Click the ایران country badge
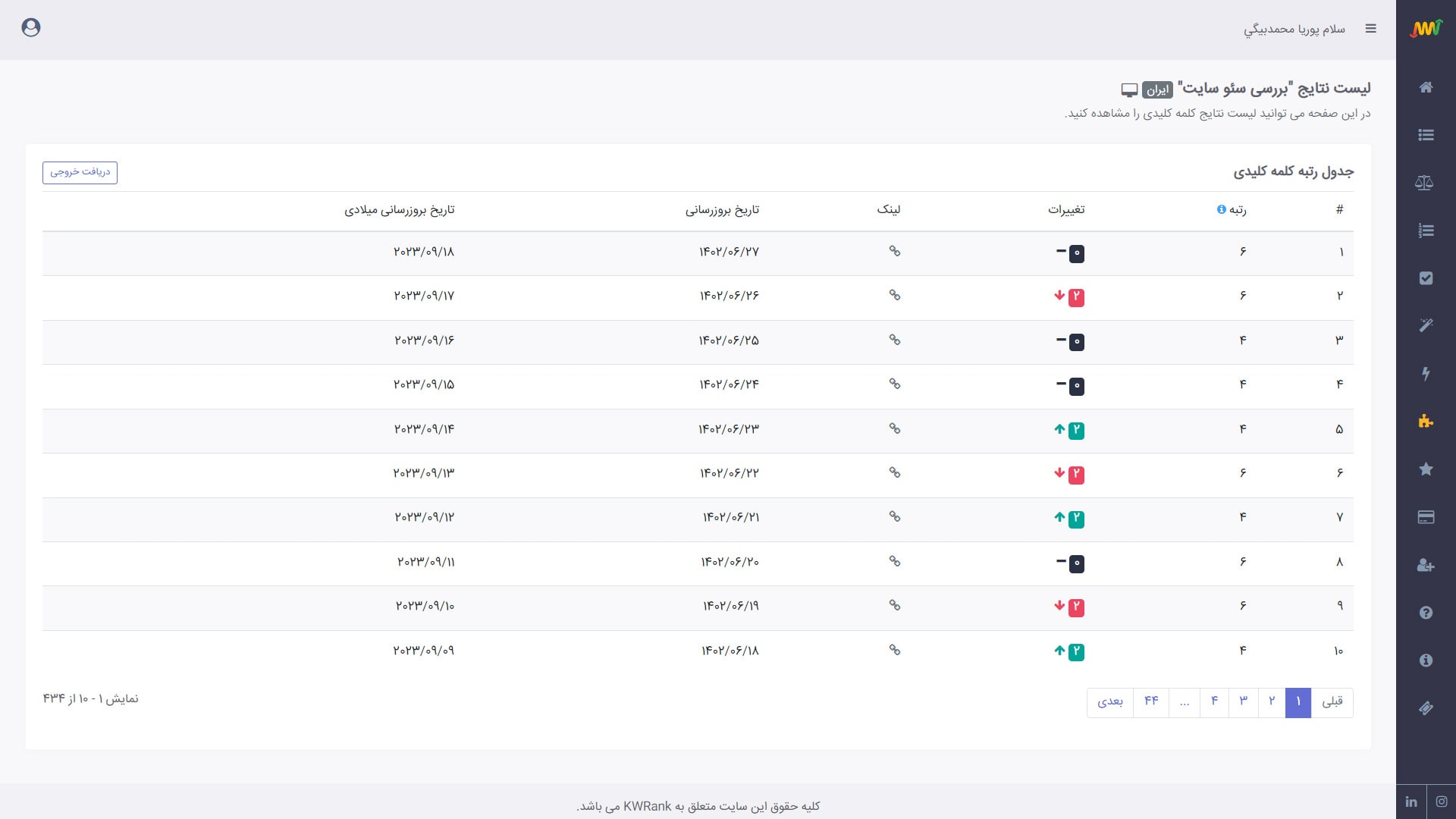Image resolution: width=1456 pixels, height=819 pixels. (1157, 90)
